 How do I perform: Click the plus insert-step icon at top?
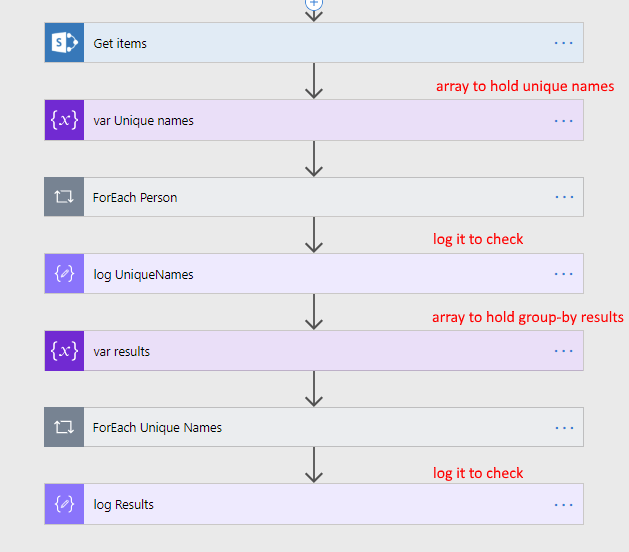(314, 3)
